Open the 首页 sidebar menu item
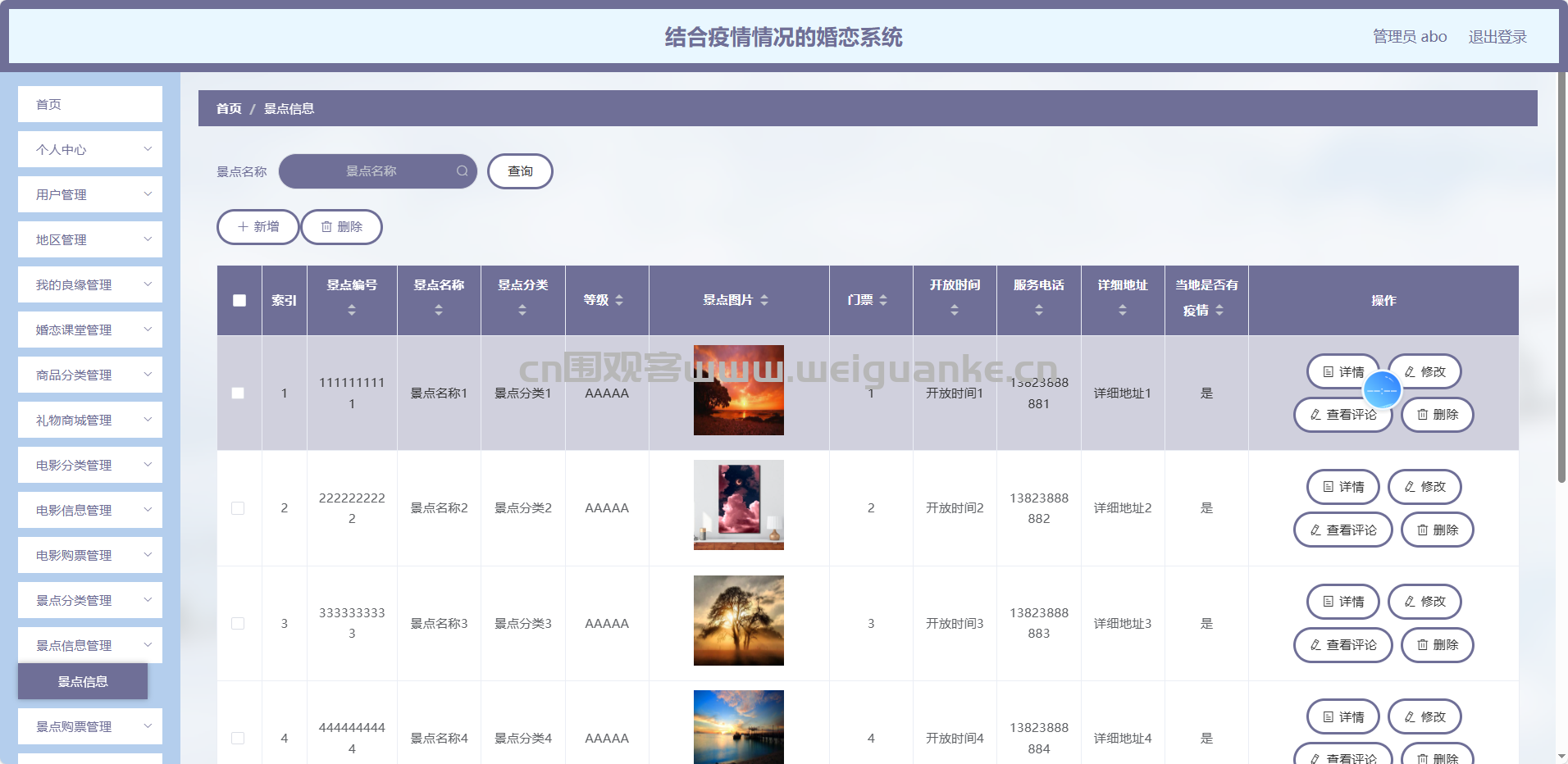The image size is (1568, 764). tap(90, 105)
